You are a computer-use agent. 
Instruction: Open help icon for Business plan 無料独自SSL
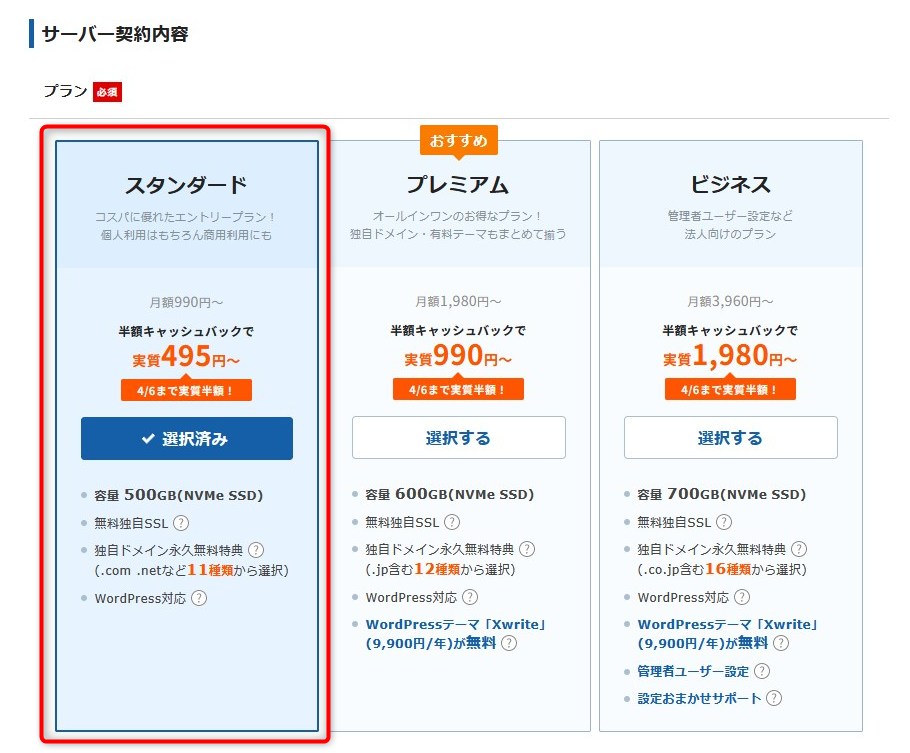(x=724, y=522)
